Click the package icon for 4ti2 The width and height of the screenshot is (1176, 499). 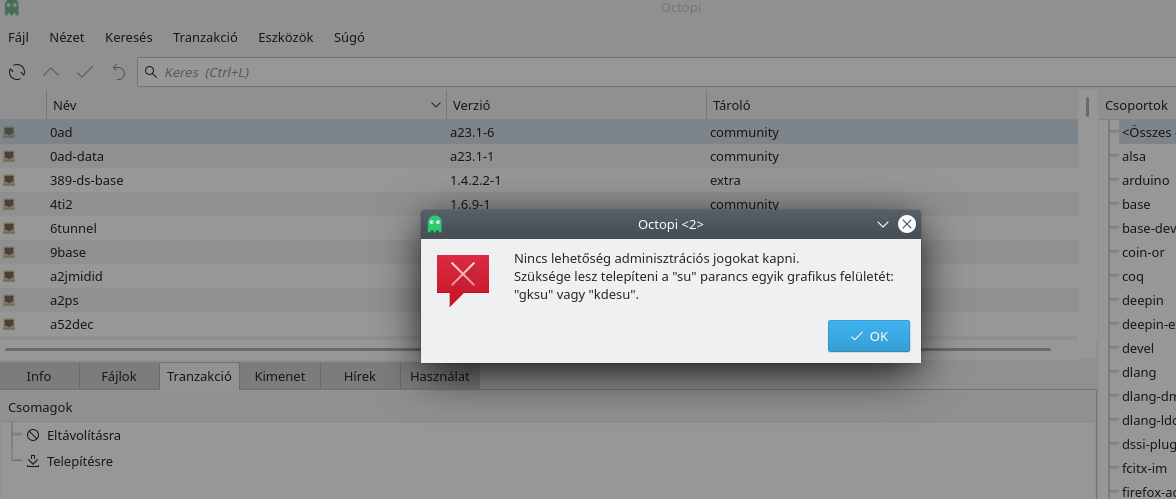9,204
